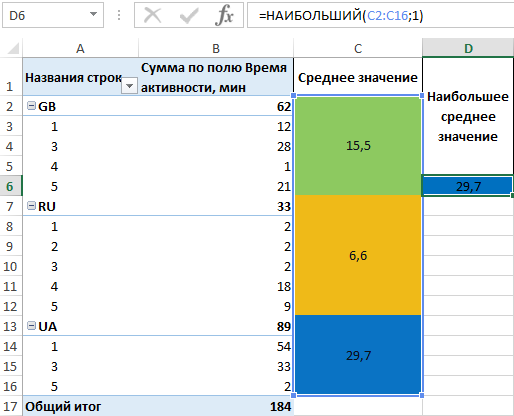Click the Среднее значение header cell
This screenshot has width=514, height=416.
click(358, 77)
